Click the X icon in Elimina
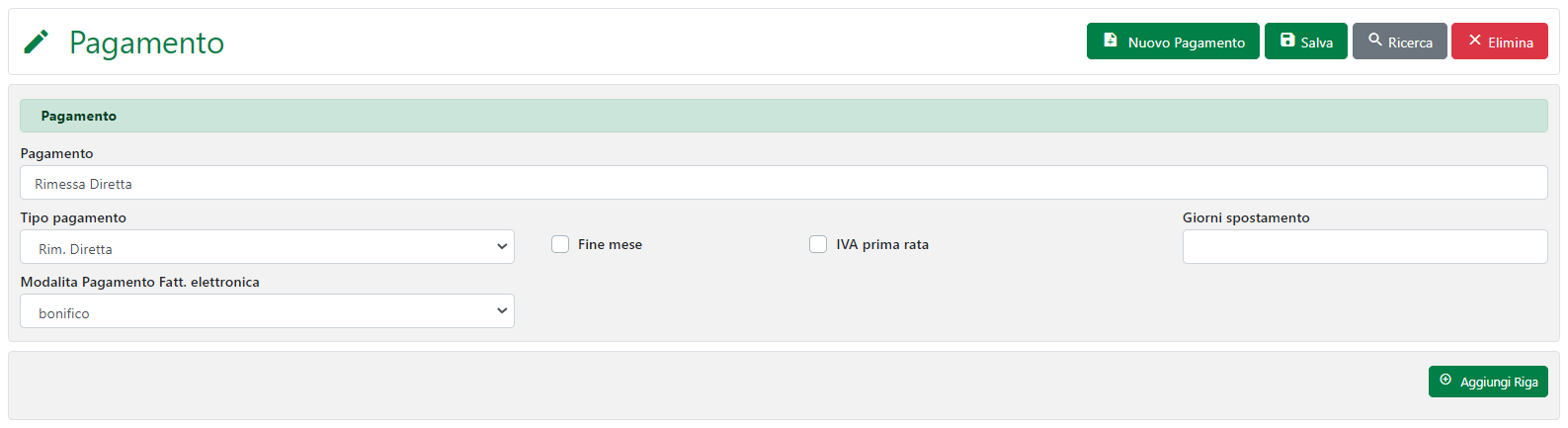The image size is (1568, 428). (1475, 41)
